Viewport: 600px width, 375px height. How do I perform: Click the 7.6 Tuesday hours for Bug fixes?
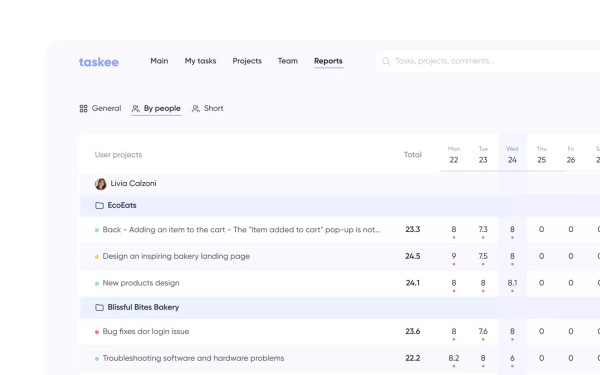pyautogui.click(x=483, y=331)
